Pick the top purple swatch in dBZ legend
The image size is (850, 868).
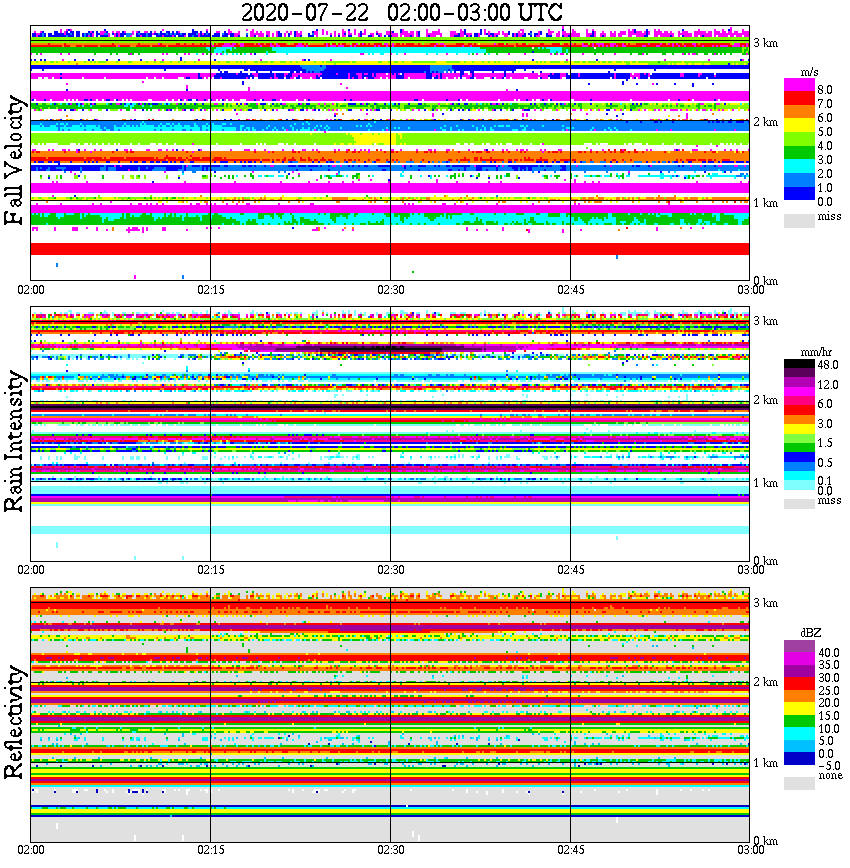[799, 646]
